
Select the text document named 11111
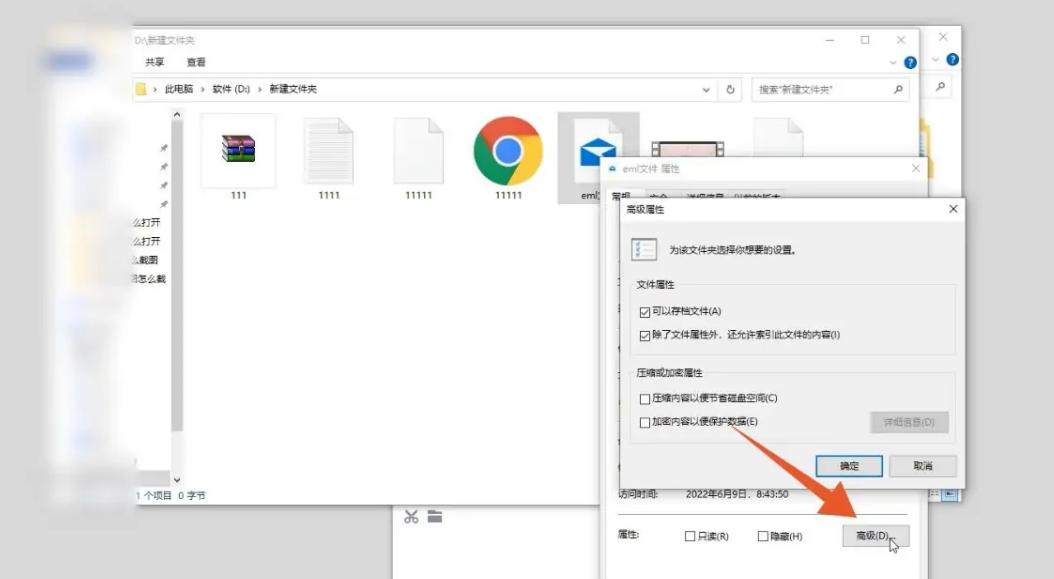[418, 150]
